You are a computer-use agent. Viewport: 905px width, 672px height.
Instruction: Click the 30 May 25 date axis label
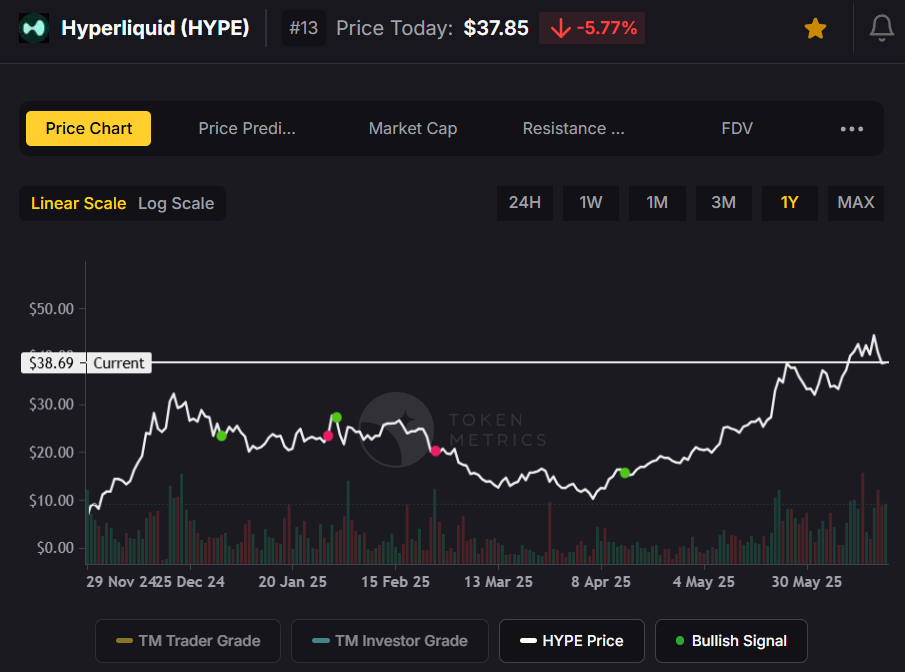(x=806, y=581)
